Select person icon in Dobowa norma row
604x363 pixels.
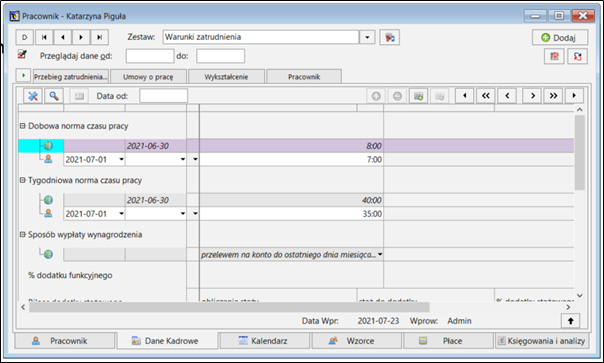tap(48, 159)
